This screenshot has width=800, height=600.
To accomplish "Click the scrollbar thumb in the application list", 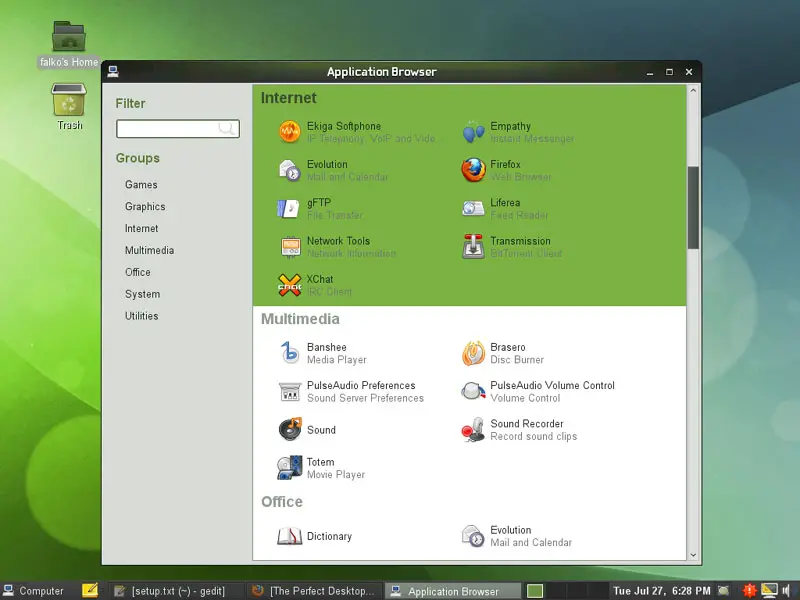I will [x=693, y=207].
